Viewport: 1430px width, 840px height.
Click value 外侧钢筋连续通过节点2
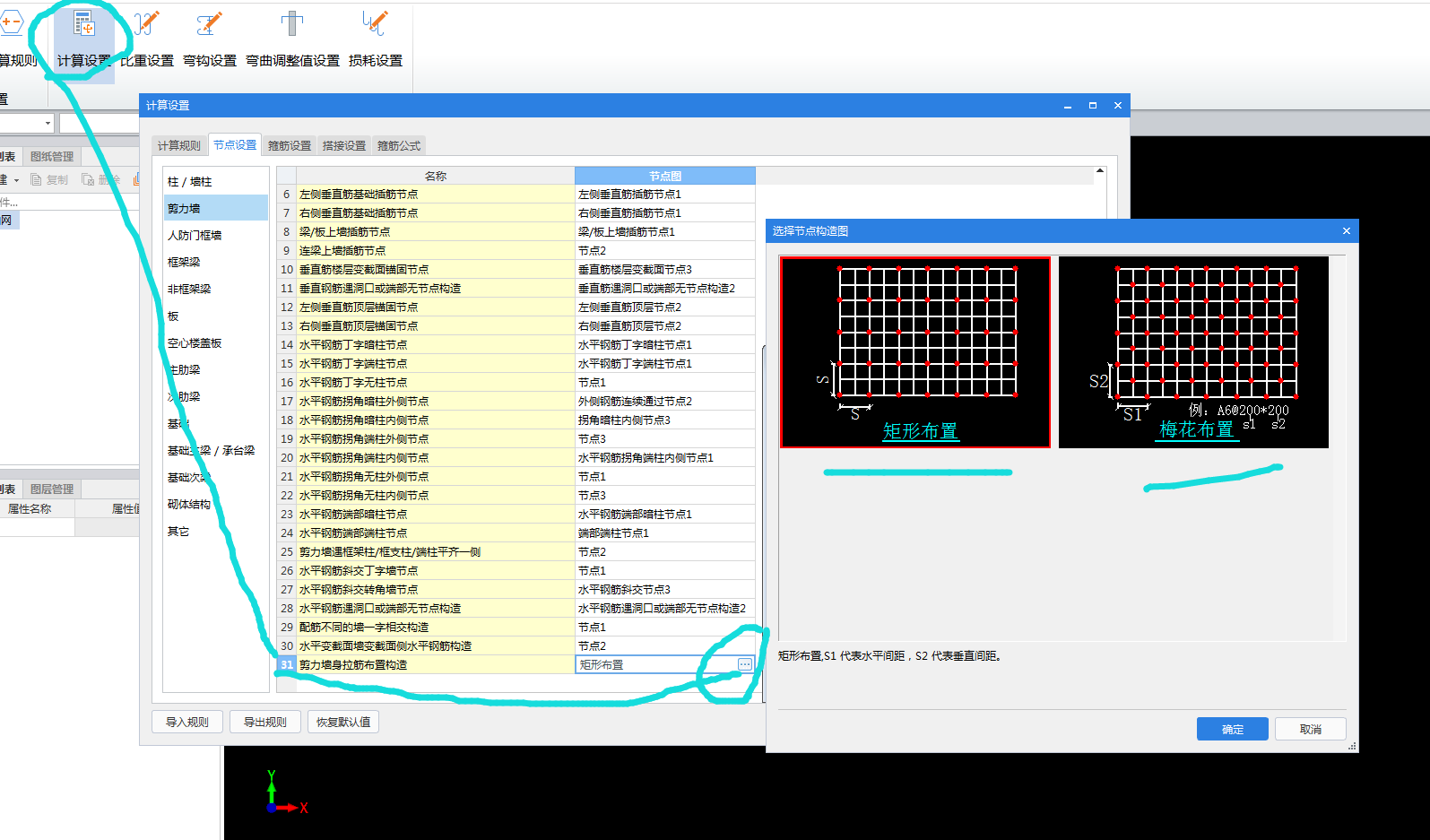tap(665, 401)
